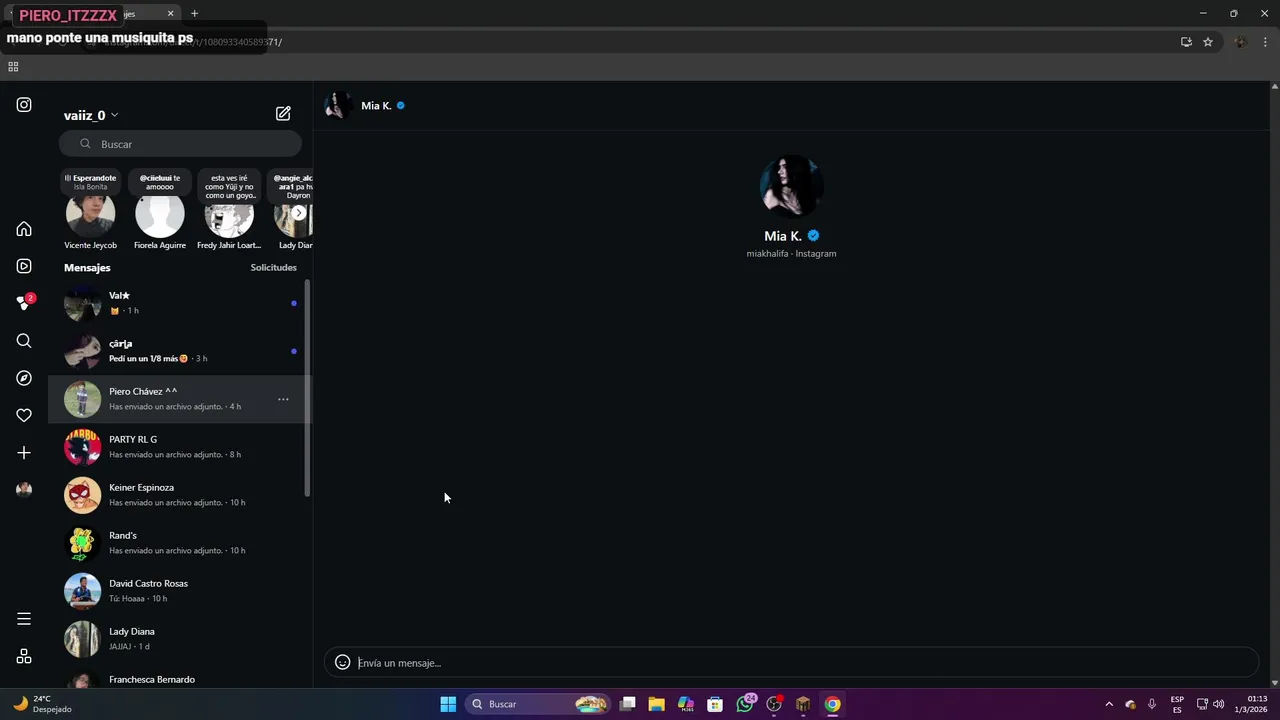Viewport: 1280px width, 720px height.
Task: Click the Envía un mensaje input field
Action: tap(791, 662)
